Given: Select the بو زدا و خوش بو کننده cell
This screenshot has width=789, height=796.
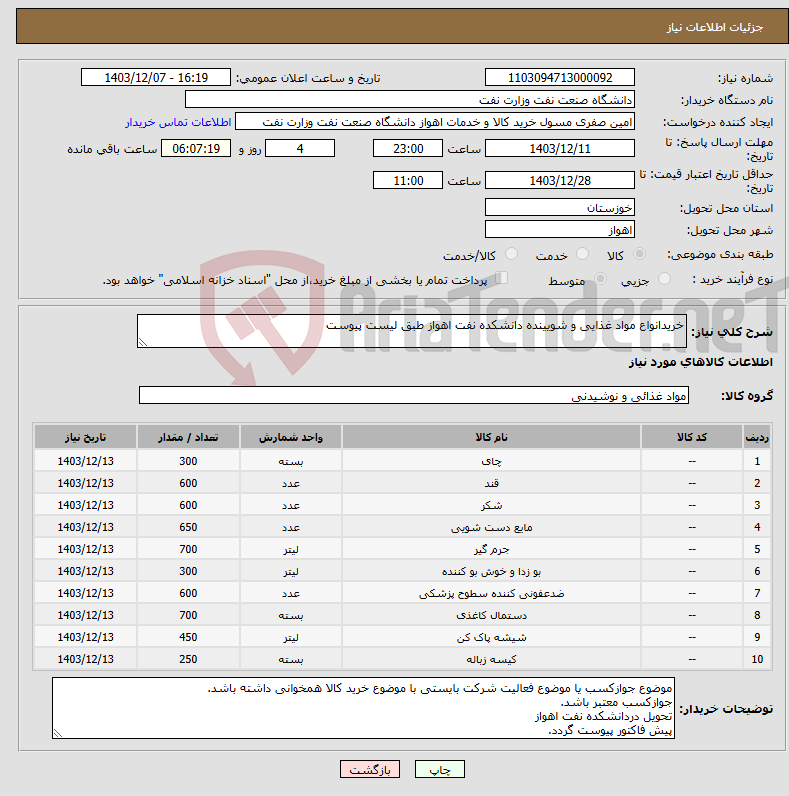Looking at the screenshot, I should 491,571.
